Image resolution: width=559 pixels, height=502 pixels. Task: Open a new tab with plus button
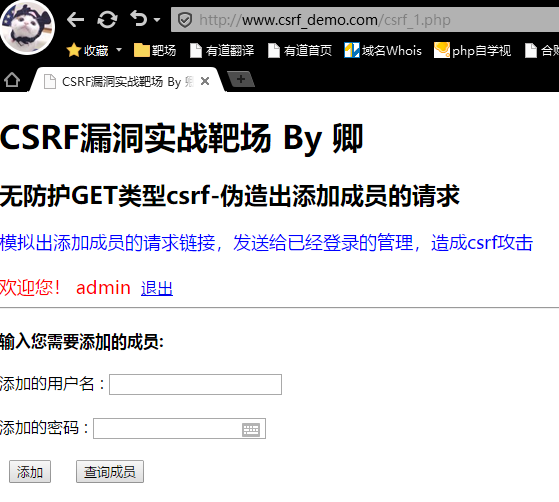tap(241, 79)
